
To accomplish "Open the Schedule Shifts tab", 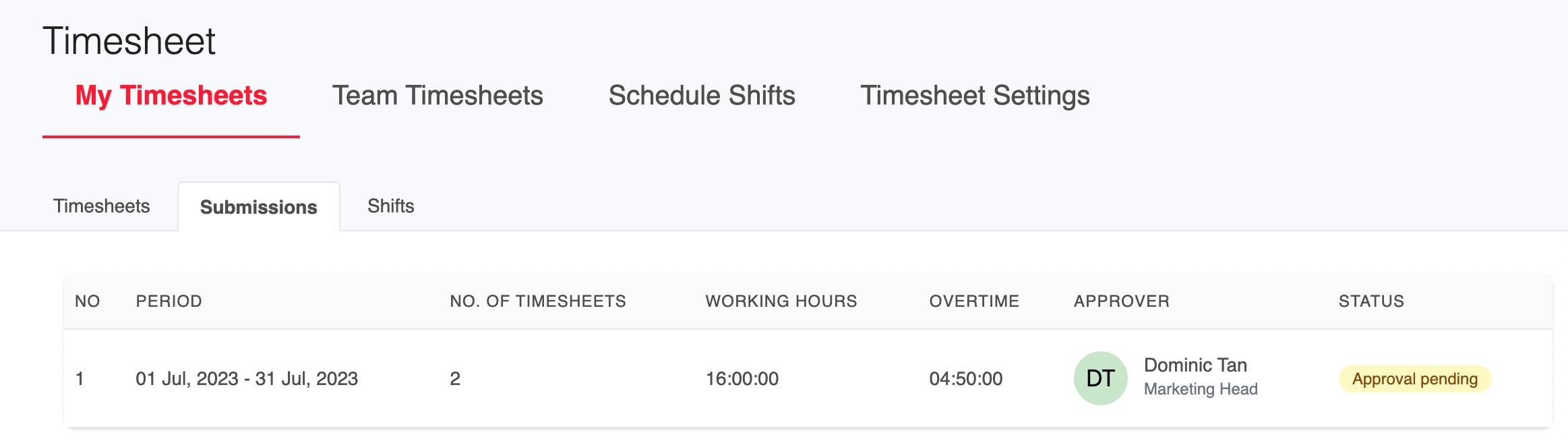I will click(702, 96).
